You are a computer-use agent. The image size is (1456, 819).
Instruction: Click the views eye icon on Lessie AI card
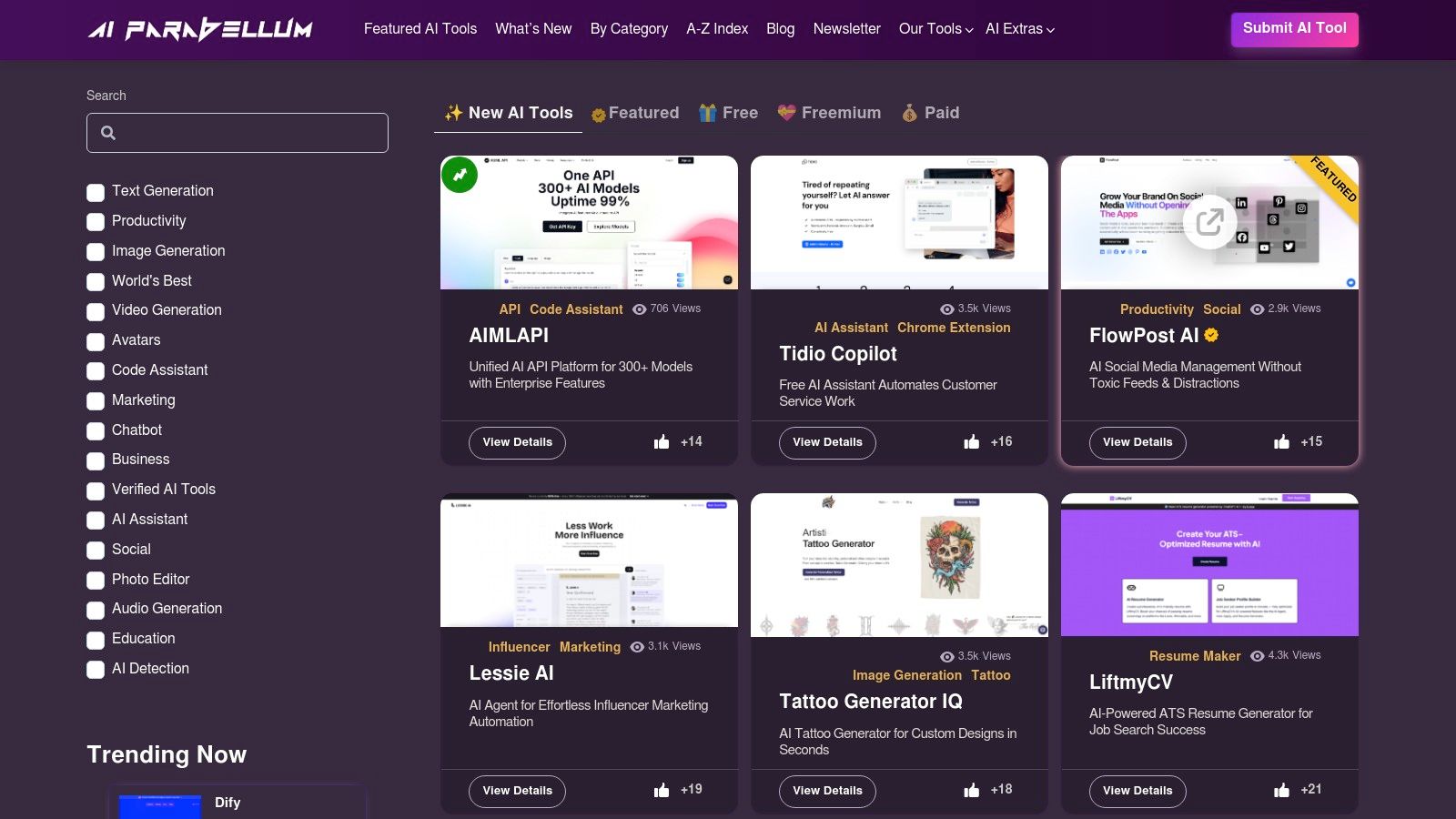point(637,647)
